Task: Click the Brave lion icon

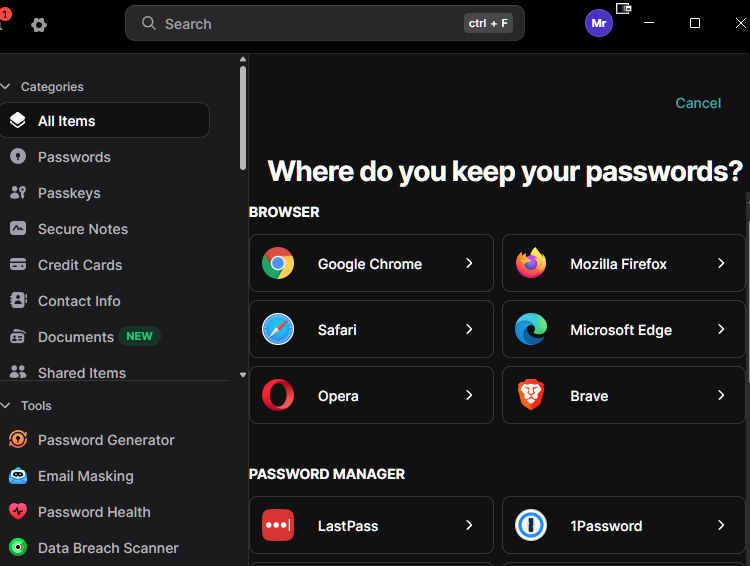Action: 531,395
